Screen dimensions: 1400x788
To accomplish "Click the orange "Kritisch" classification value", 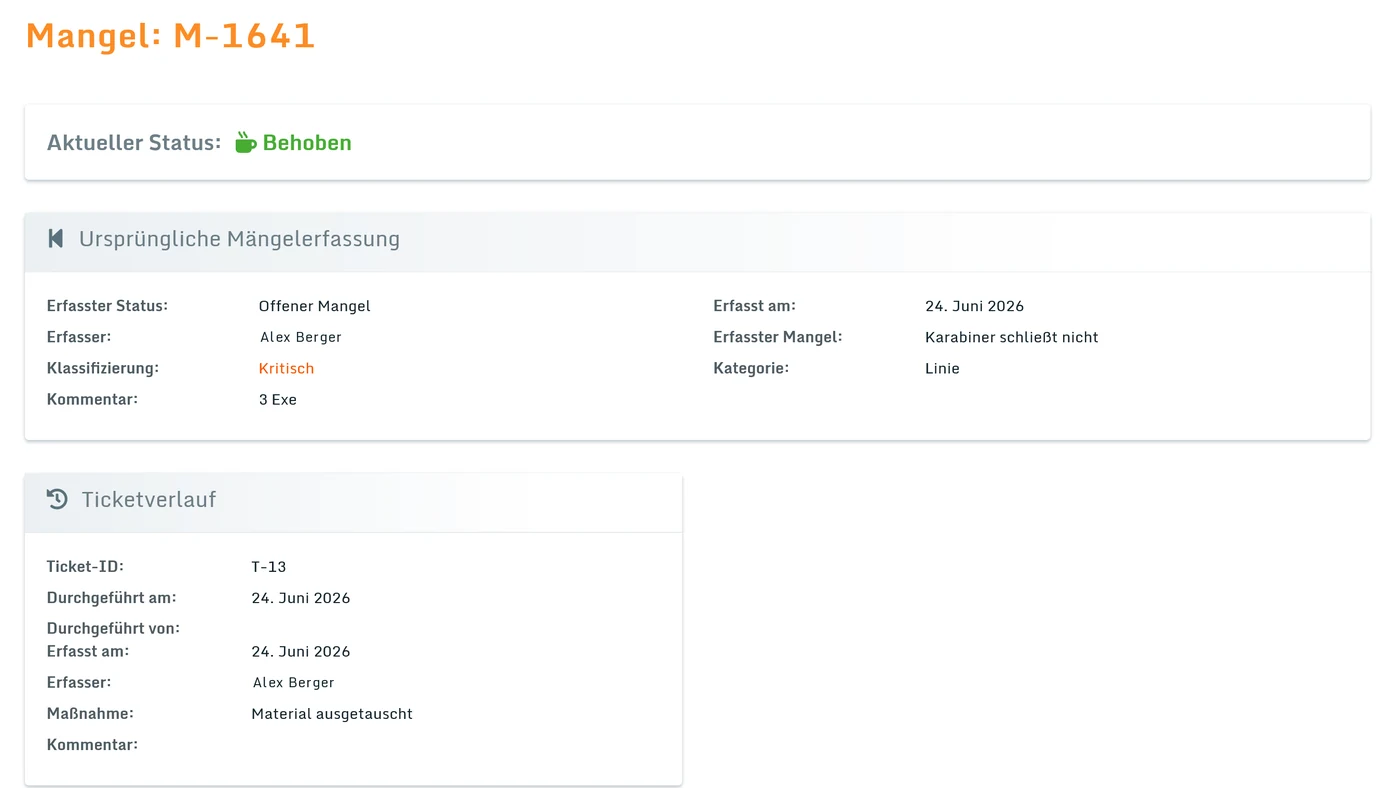I will (x=286, y=368).
